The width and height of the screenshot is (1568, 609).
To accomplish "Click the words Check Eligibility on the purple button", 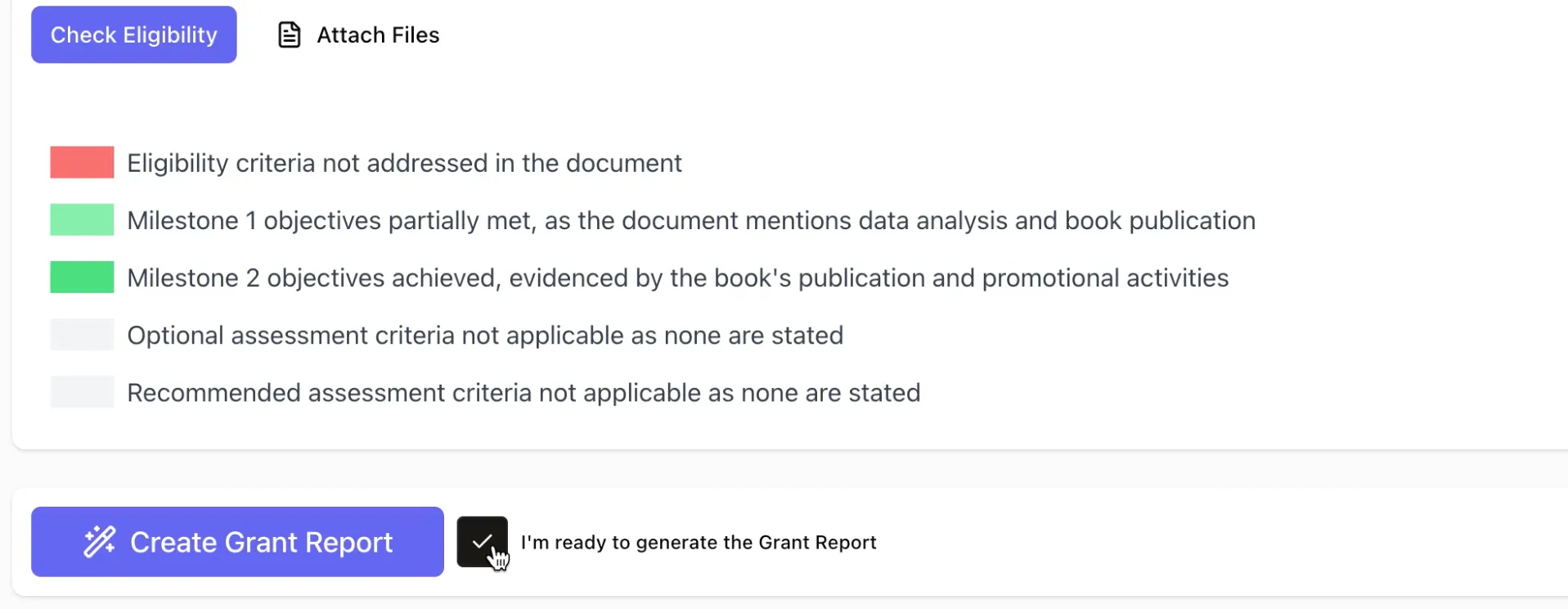I will pyautogui.click(x=134, y=35).
